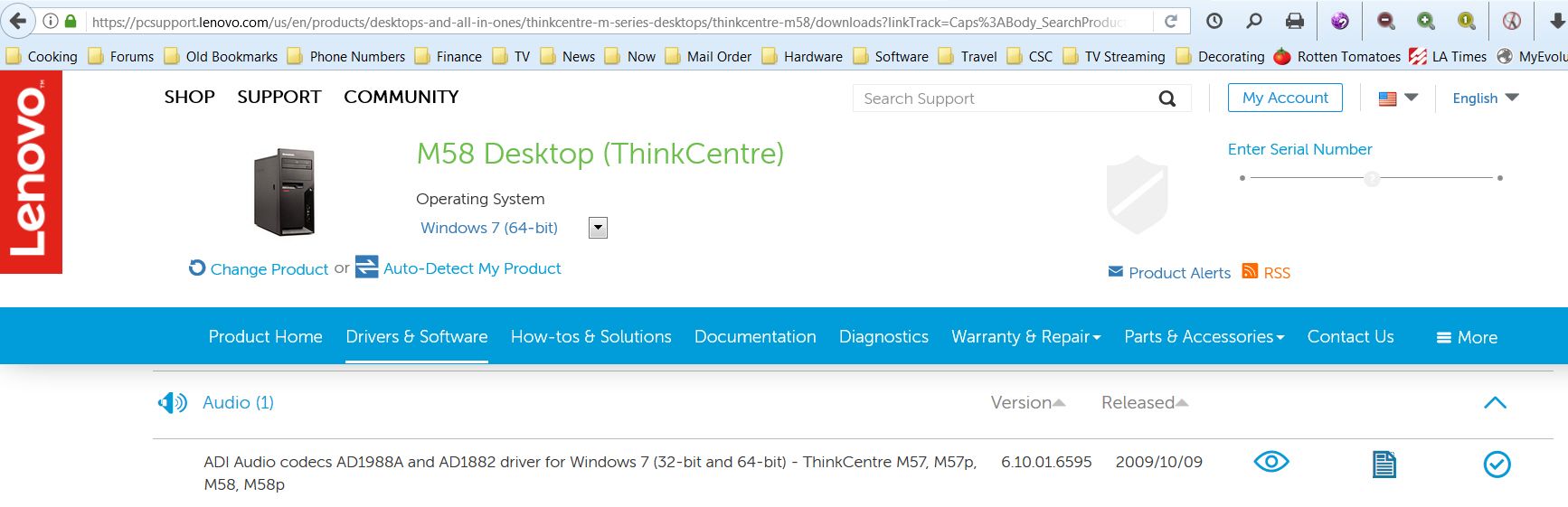Click the M58 Desktop product thumbnail
Image resolution: width=1568 pixels, height=507 pixels.
pos(284,192)
